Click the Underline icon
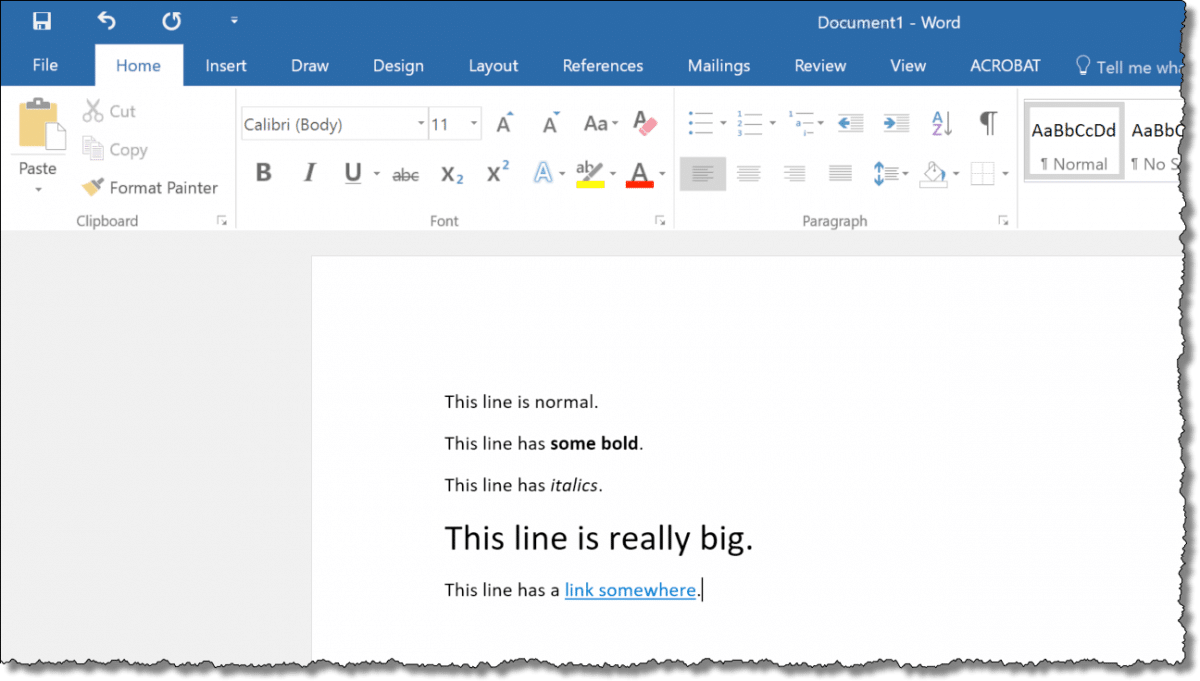1200x681 pixels. (352, 173)
